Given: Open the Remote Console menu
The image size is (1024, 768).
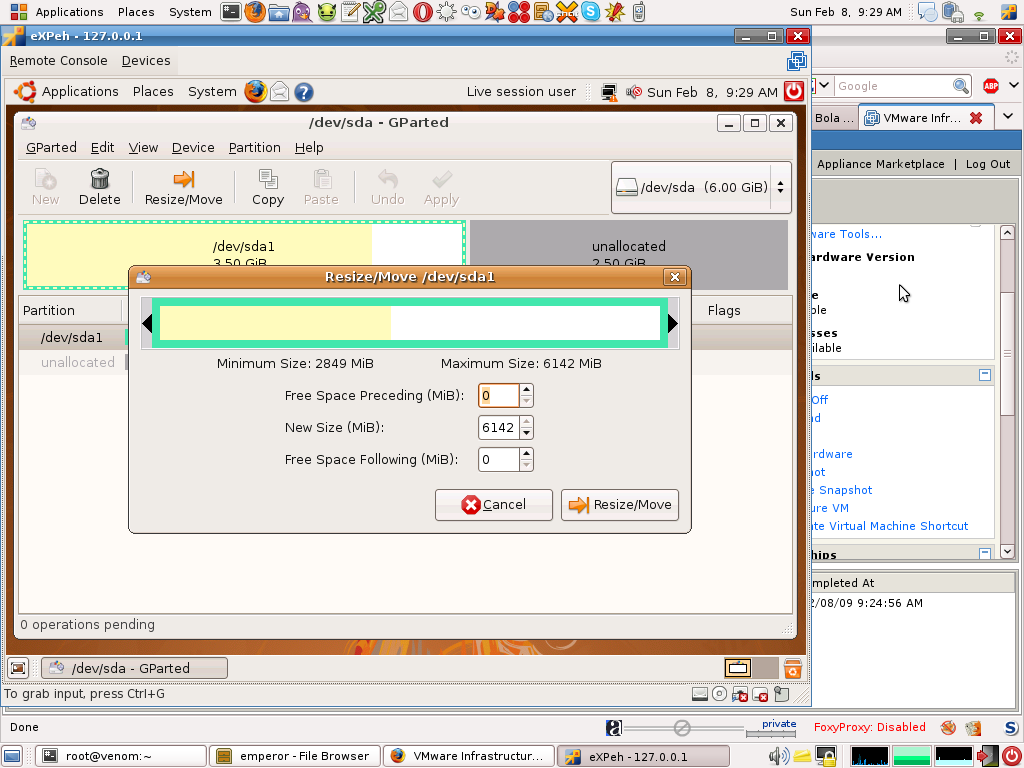Looking at the screenshot, I should 58,61.
